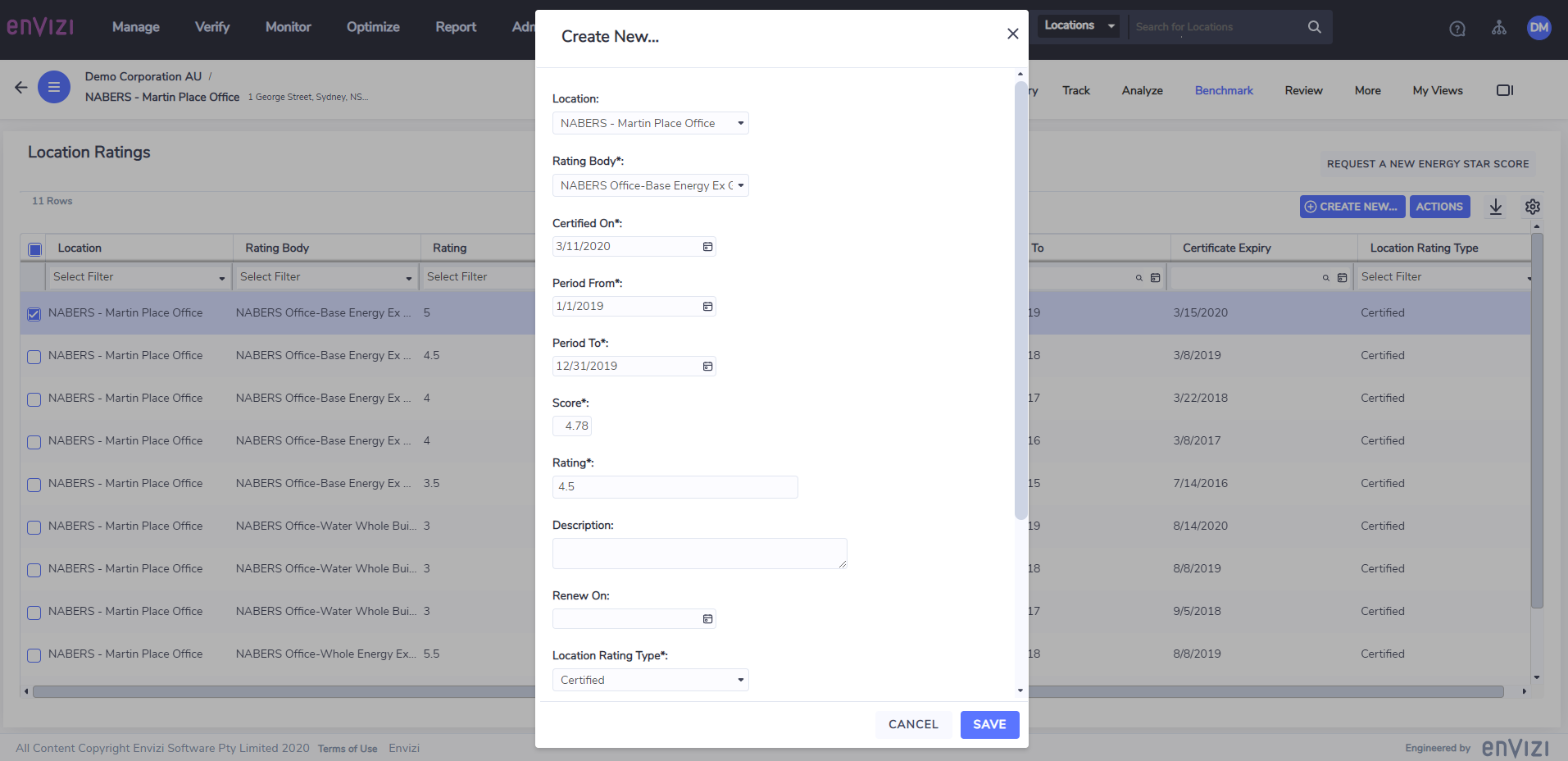Download the Location Ratings grid
The image size is (1568, 761).
[1496, 207]
